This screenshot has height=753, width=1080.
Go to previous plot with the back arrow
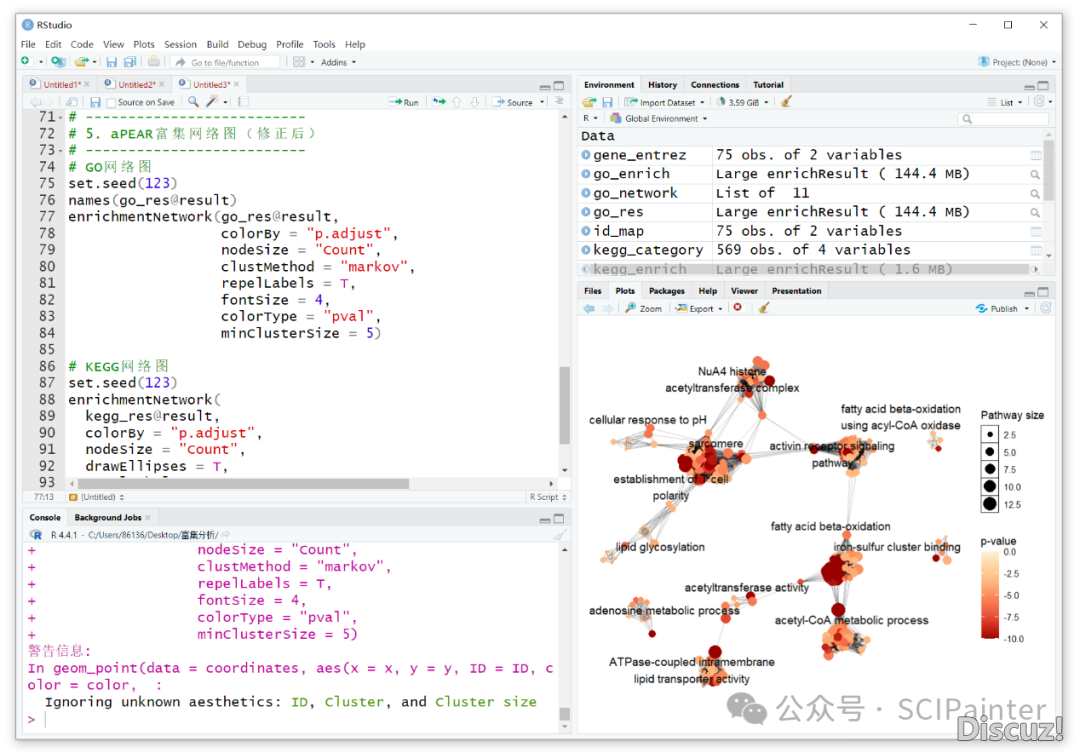pos(589,309)
